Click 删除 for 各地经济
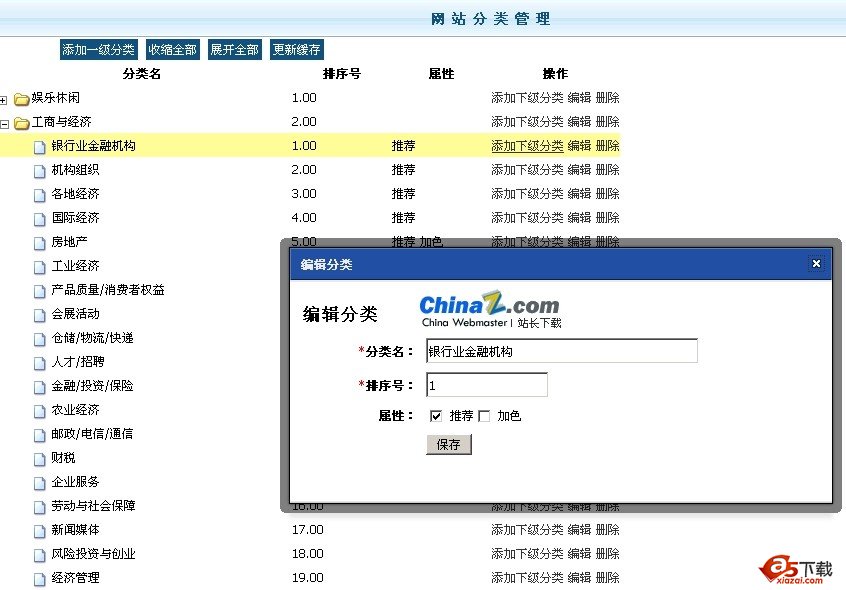Screen dimensions: 846x590 pos(608,194)
